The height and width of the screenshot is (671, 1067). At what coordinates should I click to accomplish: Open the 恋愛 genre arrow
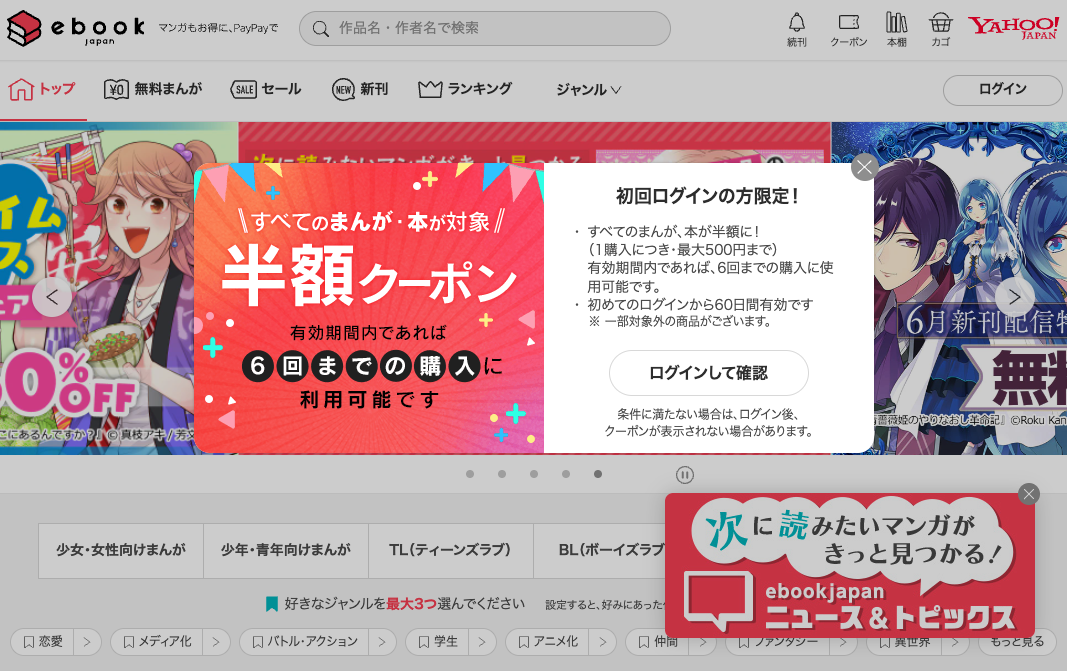click(87, 642)
